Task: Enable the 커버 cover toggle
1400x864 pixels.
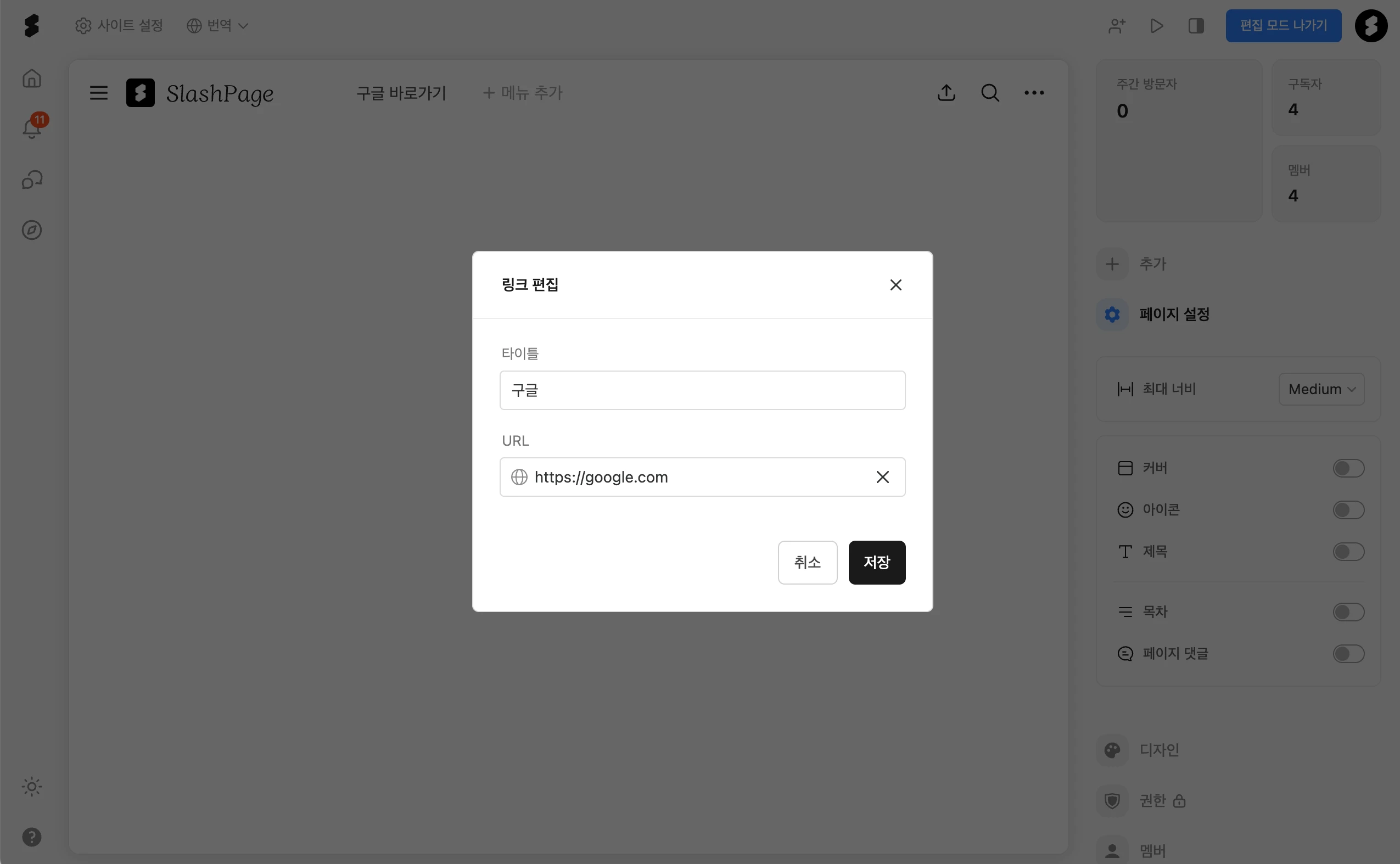Action: 1348,469
